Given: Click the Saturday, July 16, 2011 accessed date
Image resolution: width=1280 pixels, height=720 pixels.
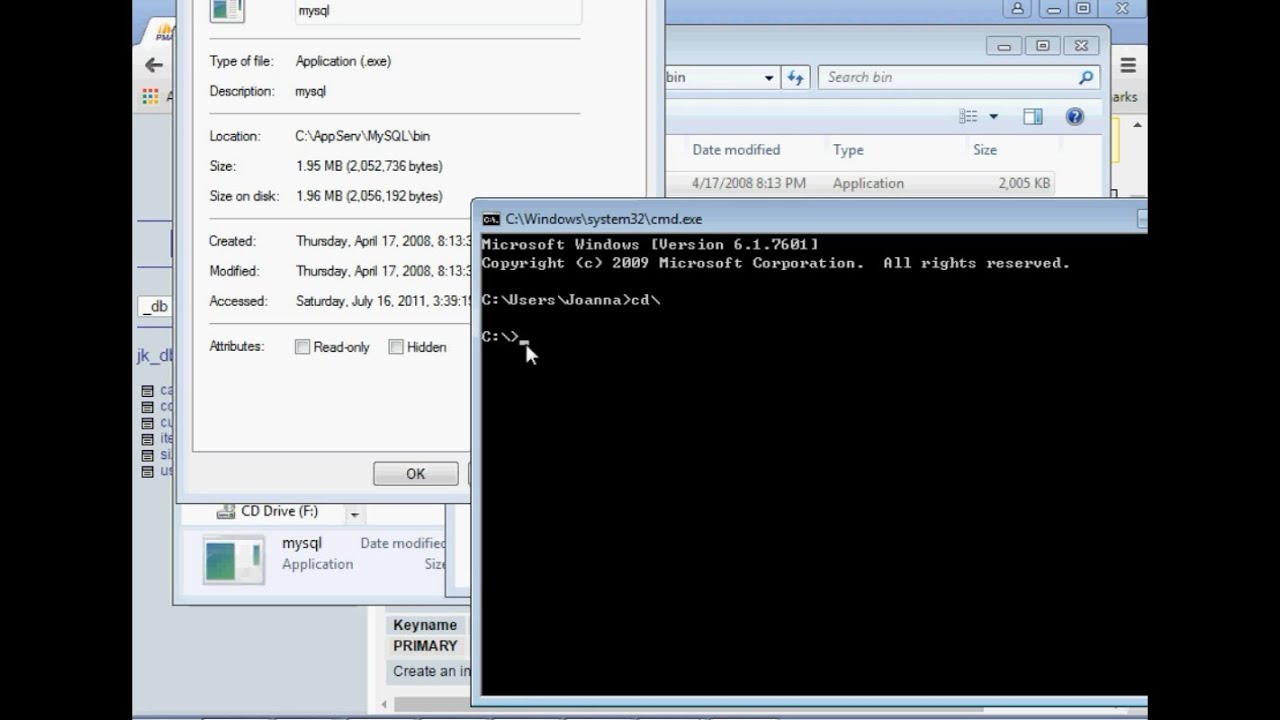Looking at the screenshot, I should click(383, 301).
